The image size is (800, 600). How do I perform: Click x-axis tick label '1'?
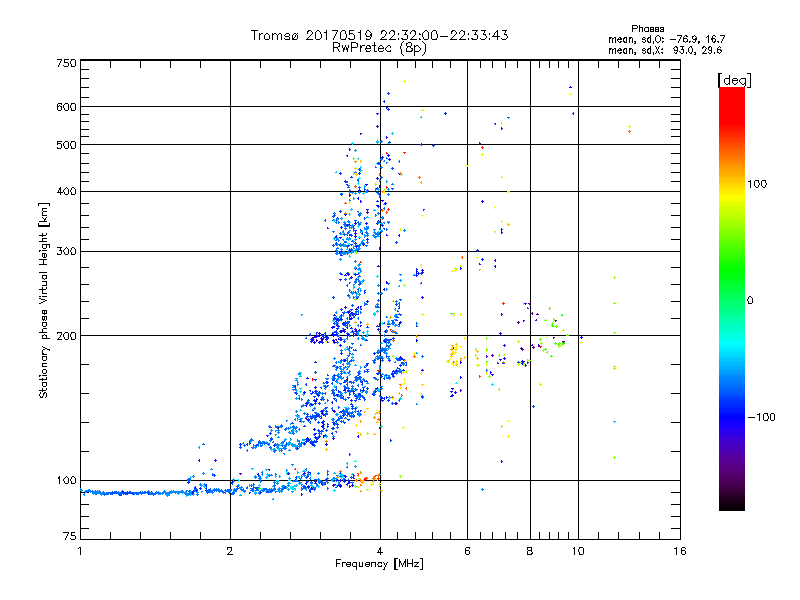(80, 551)
